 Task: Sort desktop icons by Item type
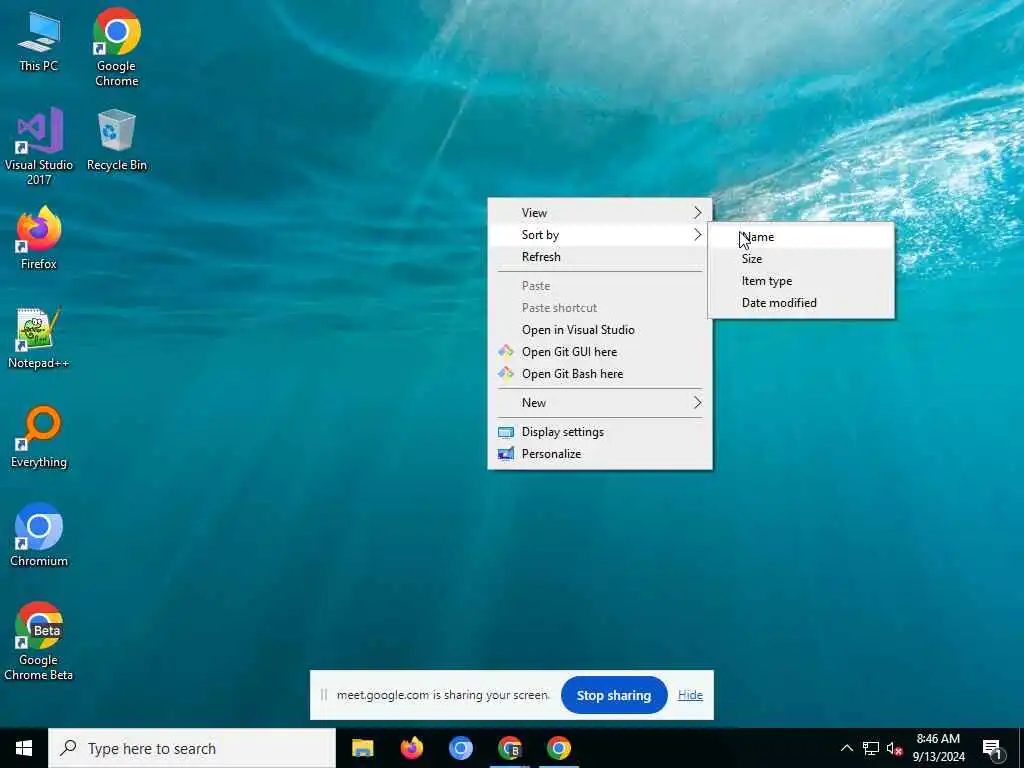click(801, 281)
